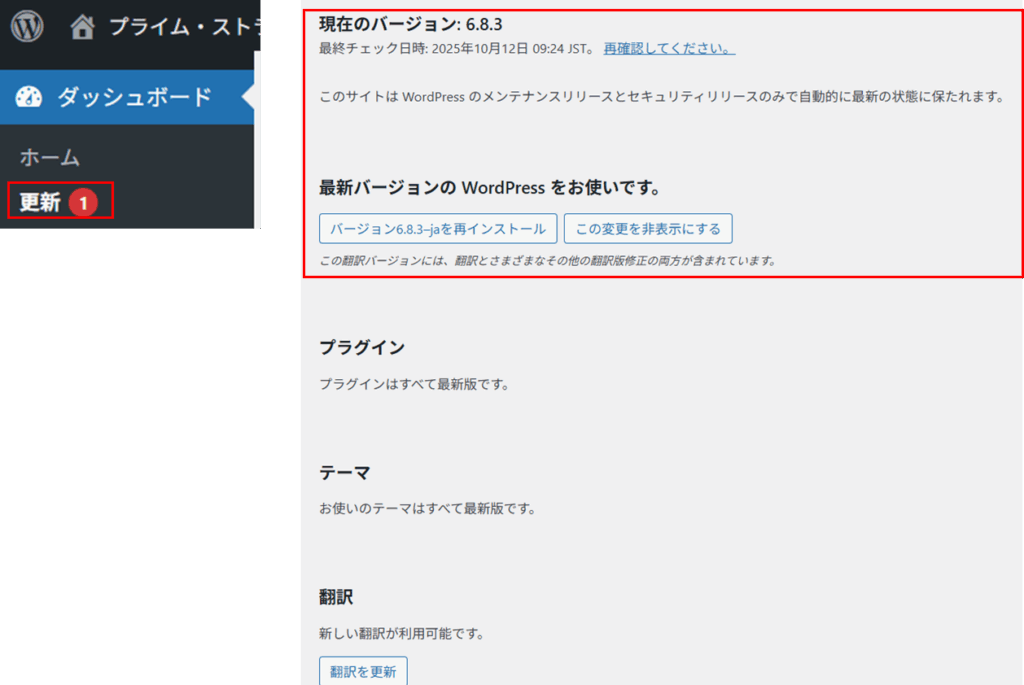
Task: Click the プラグイン section heading
Action: pyautogui.click(x=362, y=347)
